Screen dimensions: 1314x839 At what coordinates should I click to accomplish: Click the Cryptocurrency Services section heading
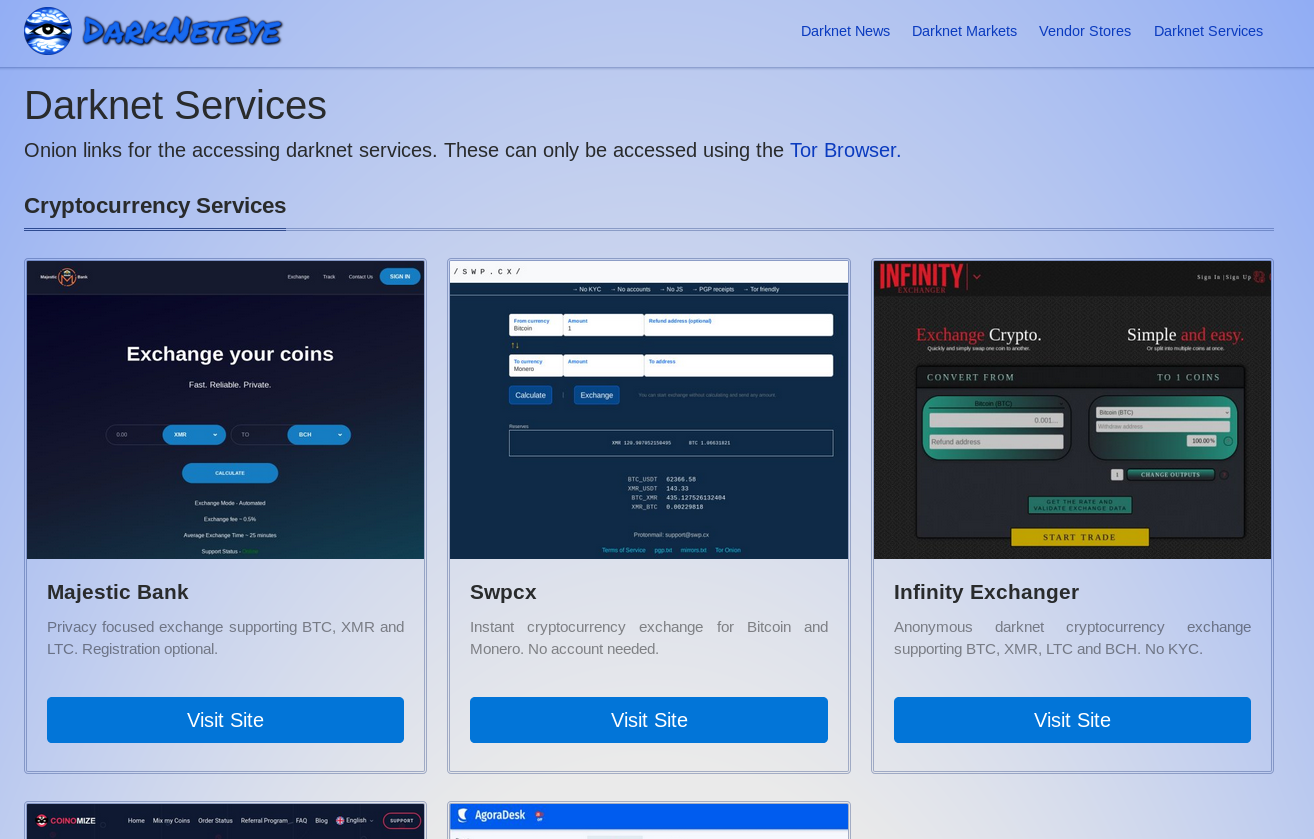point(155,205)
